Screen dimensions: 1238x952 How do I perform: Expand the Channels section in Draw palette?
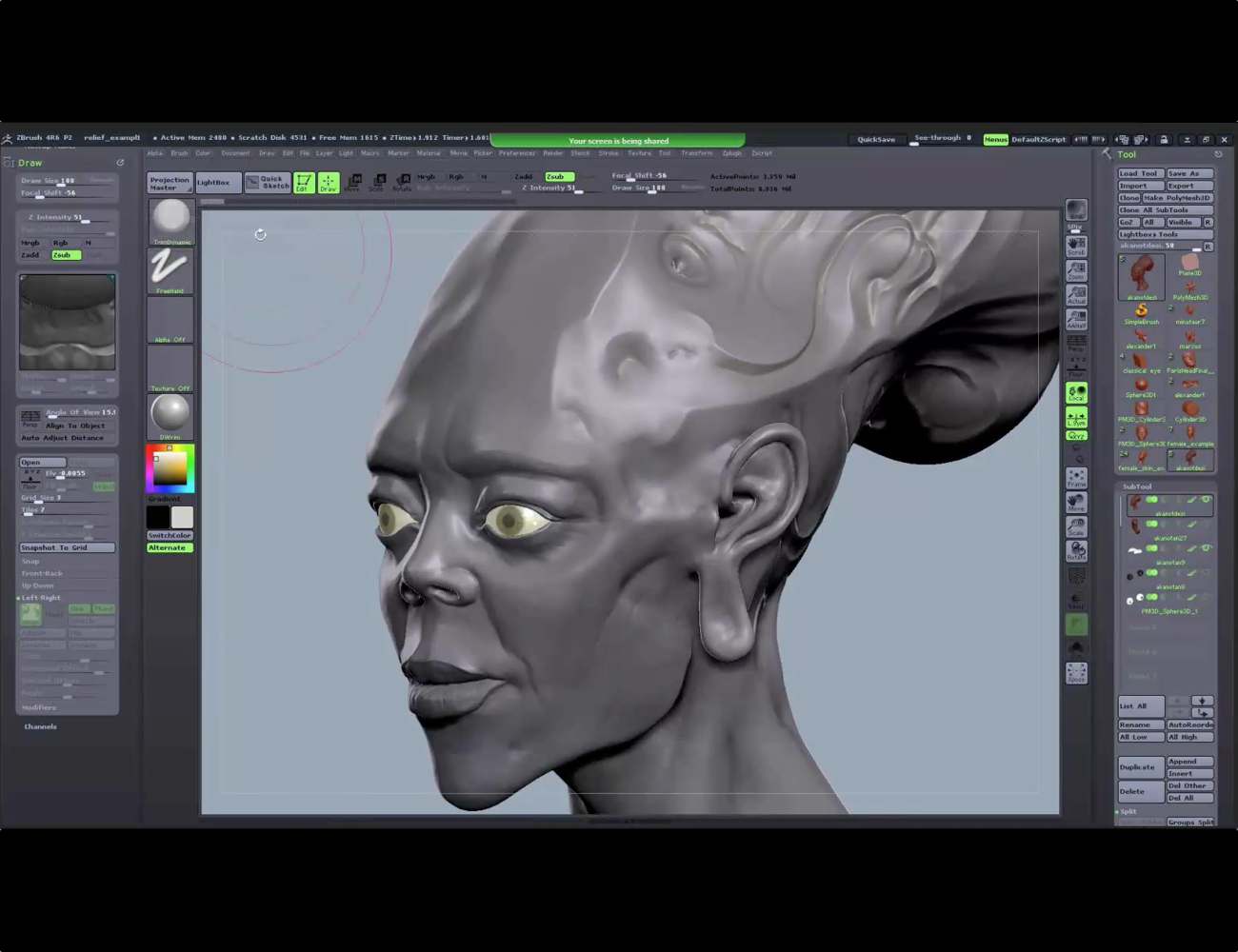(40, 726)
